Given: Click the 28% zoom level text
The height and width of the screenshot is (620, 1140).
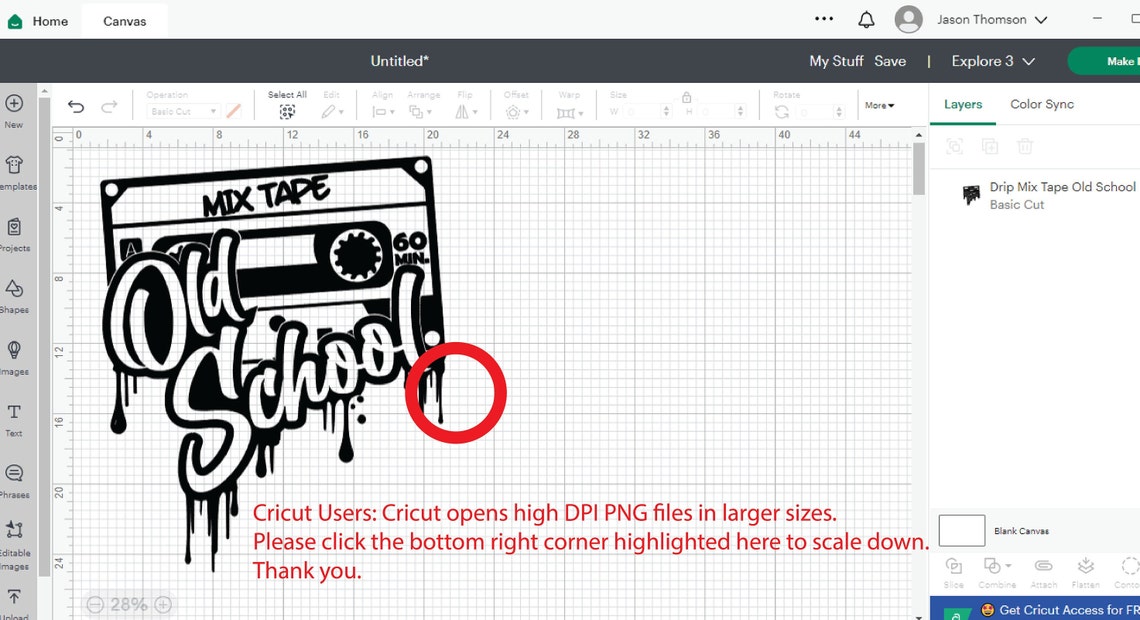Looking at the screenshot, I should 129,605.
